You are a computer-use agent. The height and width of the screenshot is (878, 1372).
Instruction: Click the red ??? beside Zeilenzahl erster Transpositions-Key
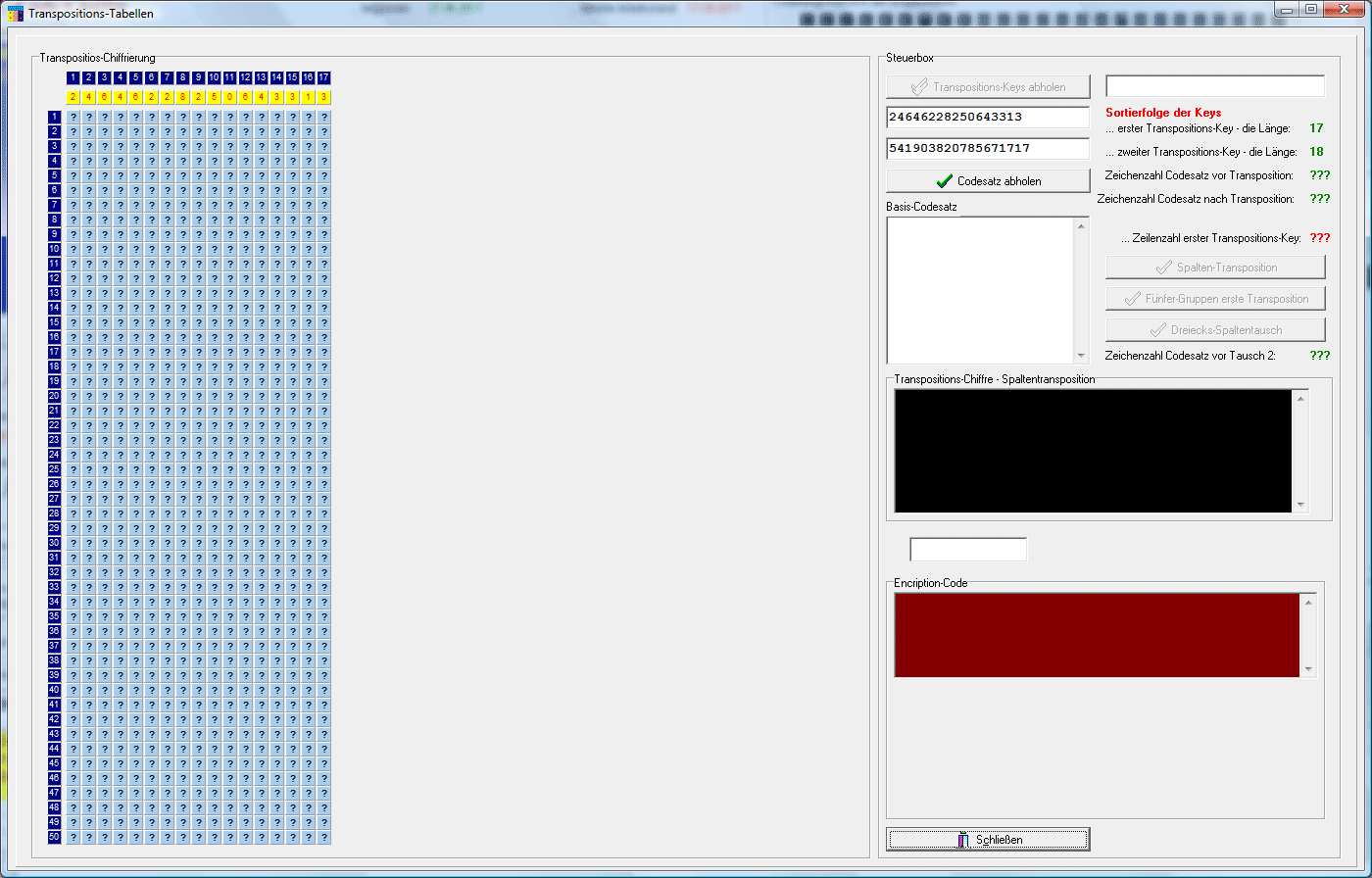coord(1320,238)
